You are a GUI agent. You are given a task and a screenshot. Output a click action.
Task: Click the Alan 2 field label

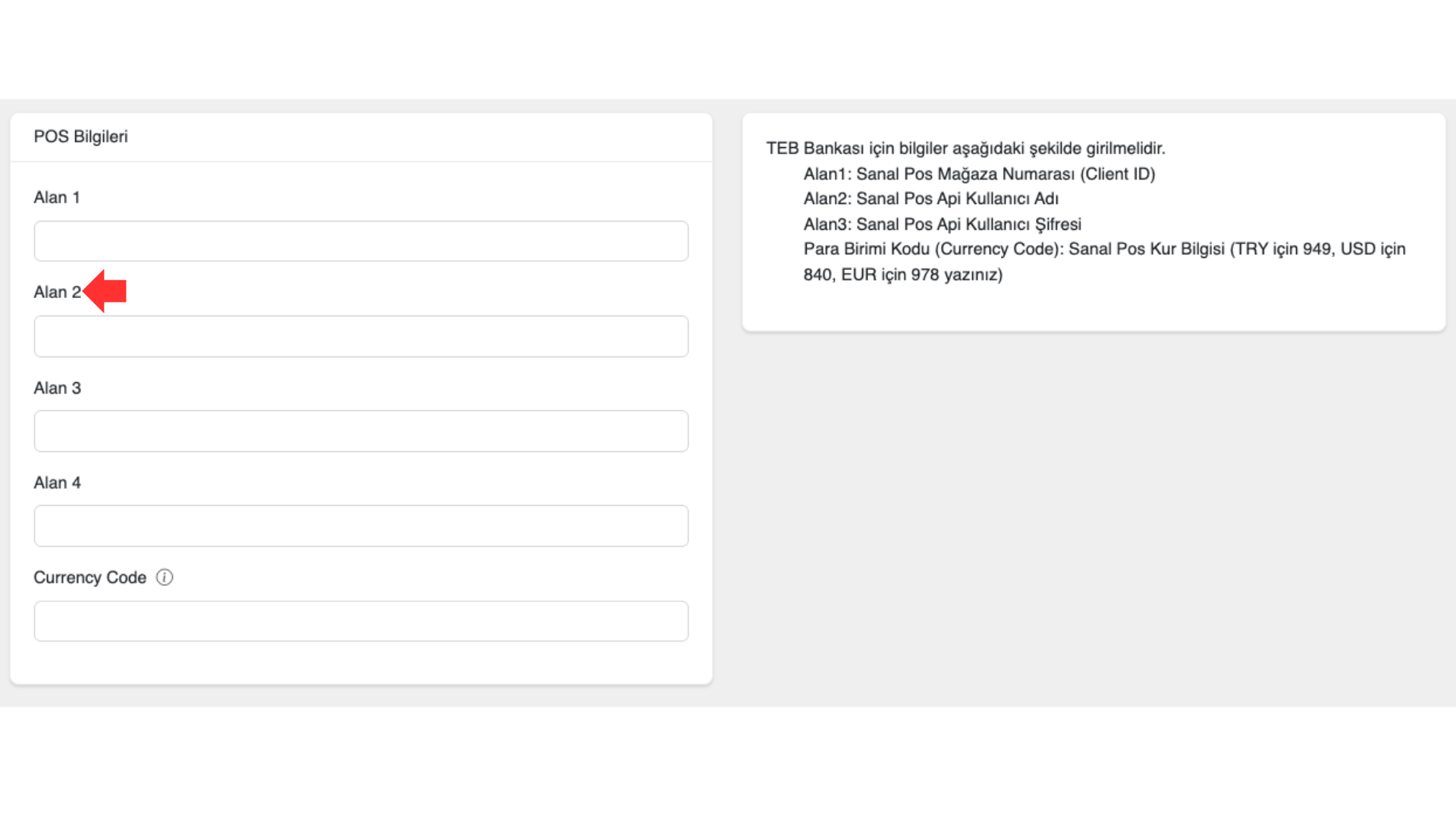tap(56, 293)
